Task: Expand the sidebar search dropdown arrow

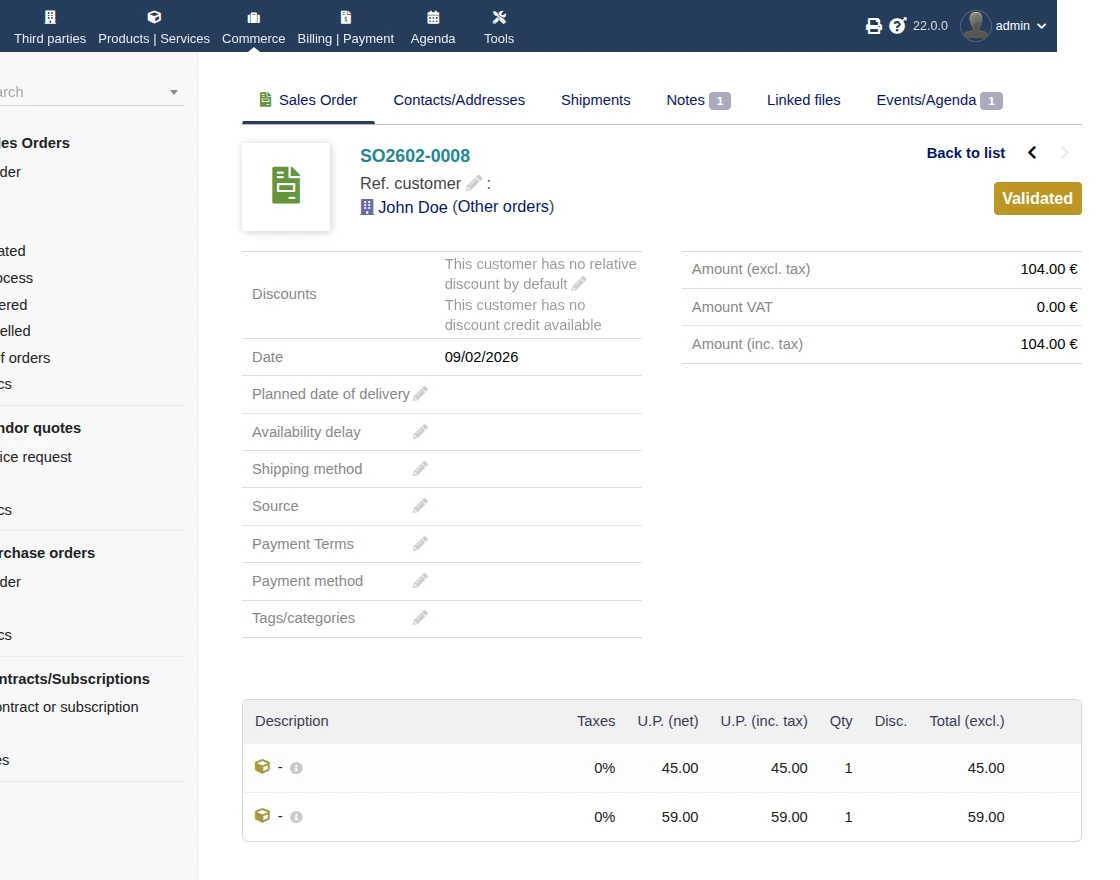Action: (x=174, y=92)
